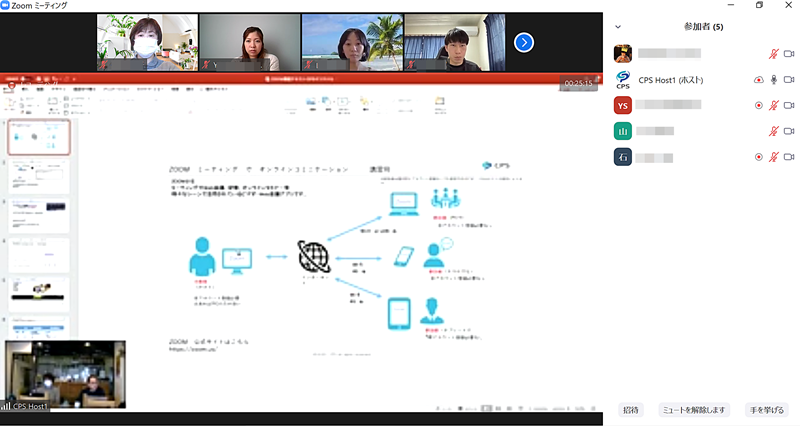
Task: Restore down the Zoom meeting window
Action: [759, 5]
